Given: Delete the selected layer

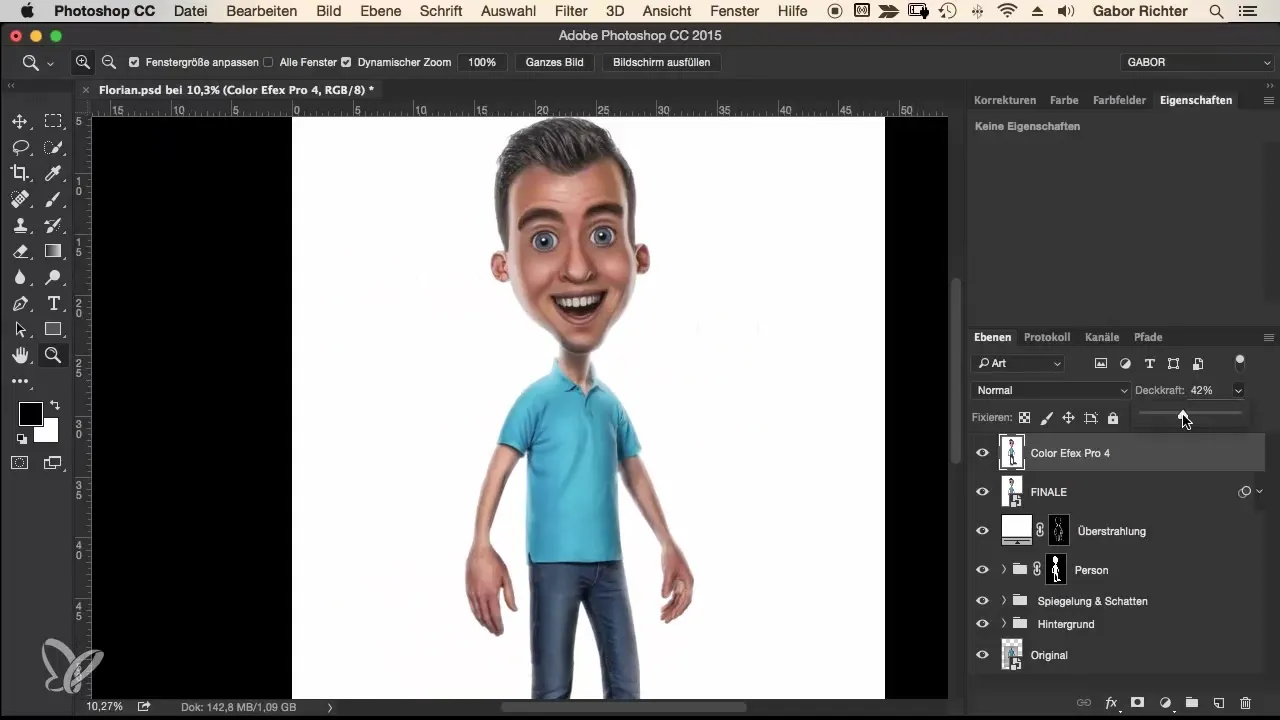Looking at the screenshot, I should [x=1246, y=703].
